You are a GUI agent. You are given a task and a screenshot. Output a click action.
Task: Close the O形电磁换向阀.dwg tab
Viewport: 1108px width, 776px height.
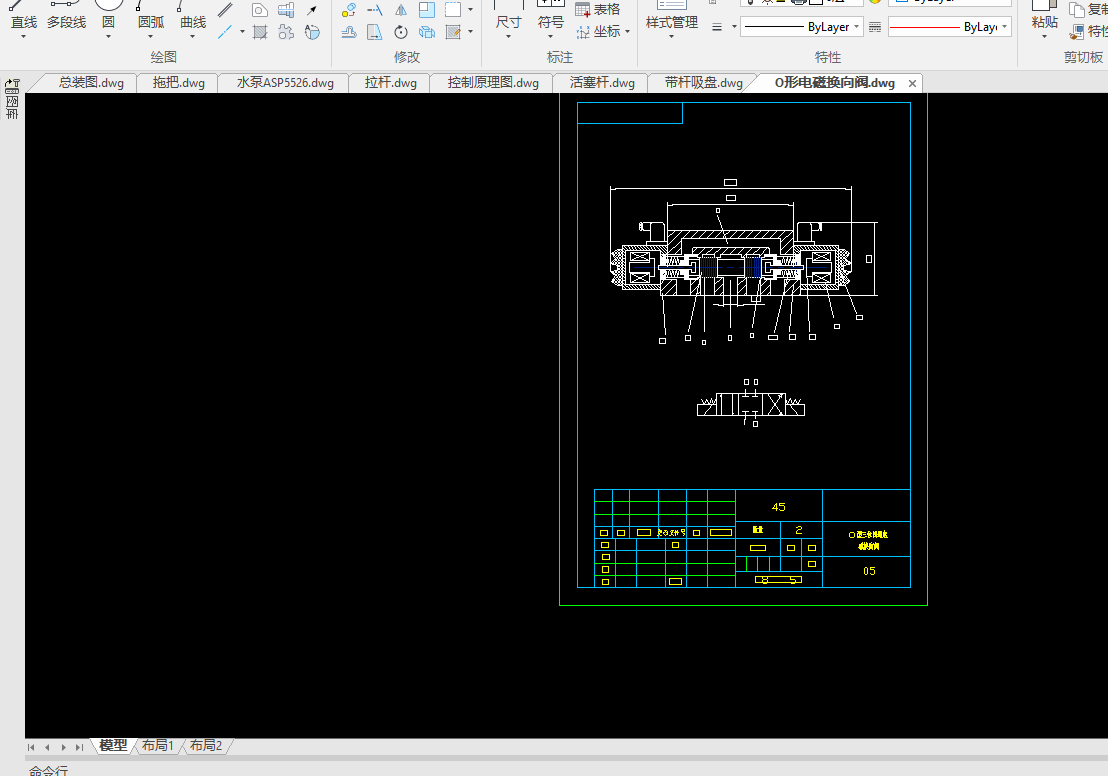tap(912, 83)
